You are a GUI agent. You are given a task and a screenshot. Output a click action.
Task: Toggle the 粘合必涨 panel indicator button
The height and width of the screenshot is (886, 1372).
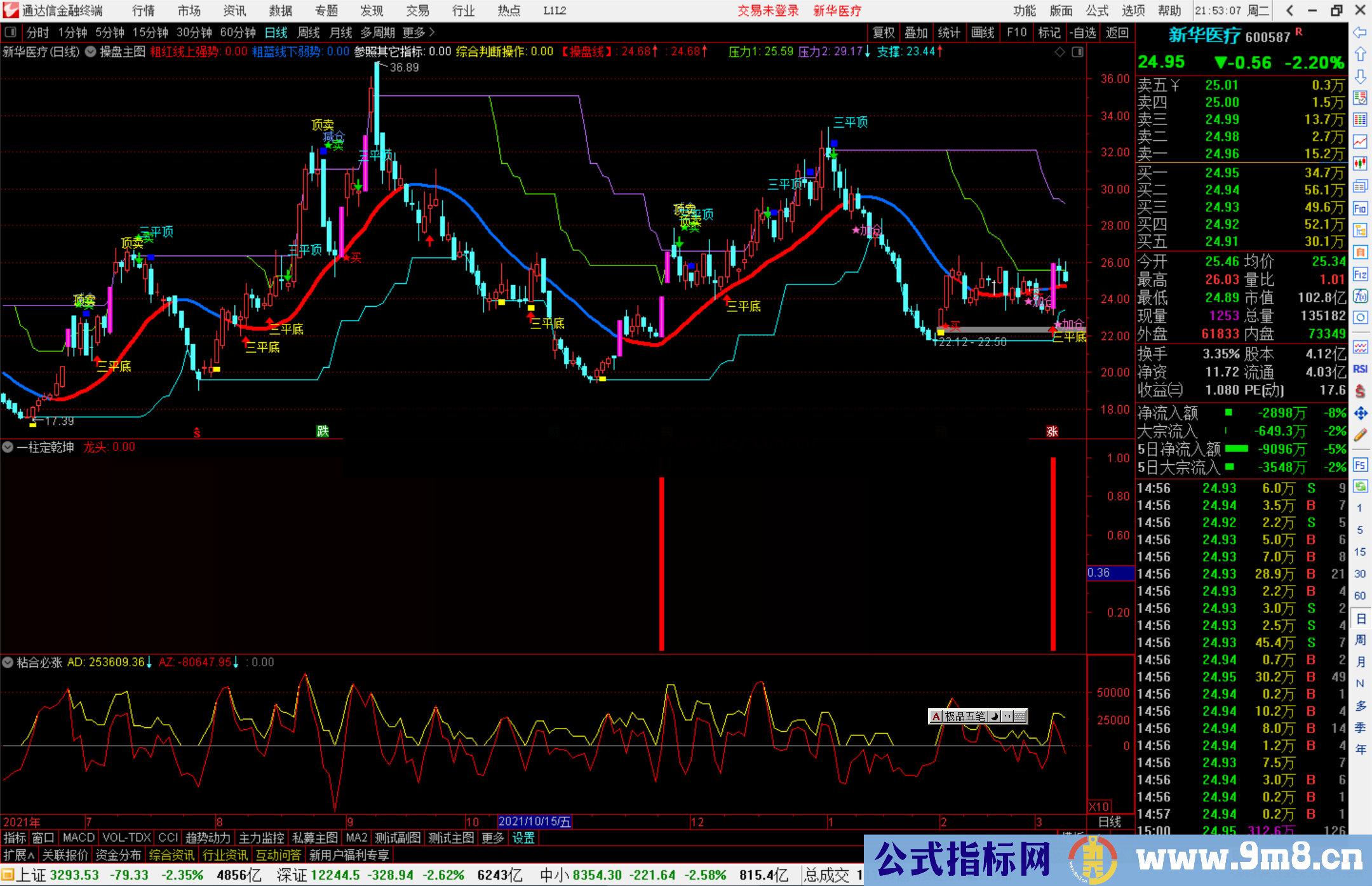point(8,662)
